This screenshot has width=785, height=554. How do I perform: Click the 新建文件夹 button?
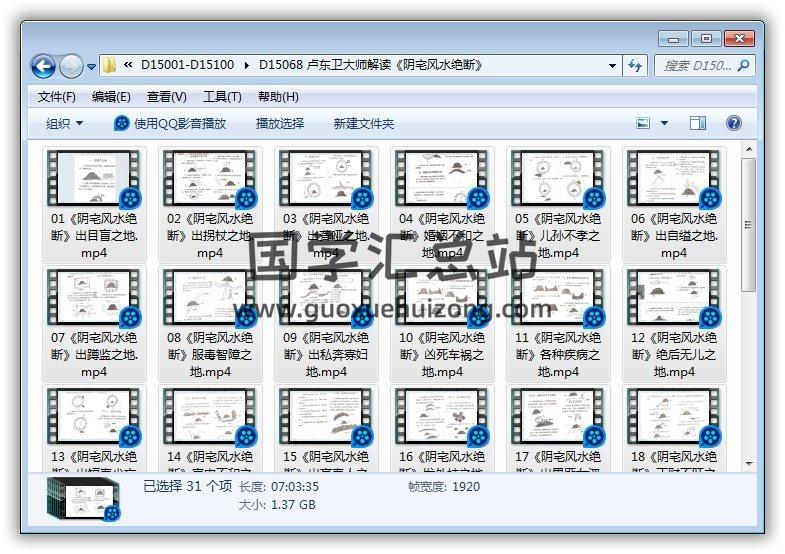tap(363, 124)
